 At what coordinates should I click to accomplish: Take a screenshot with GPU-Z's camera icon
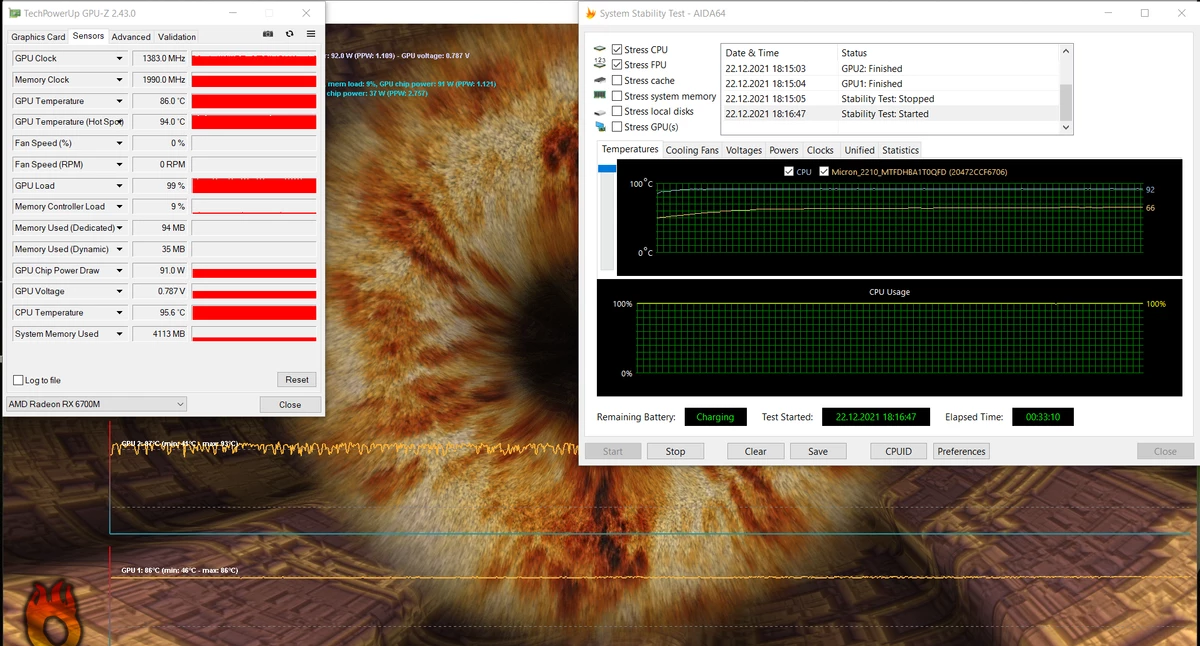click(x=267, y=35)
